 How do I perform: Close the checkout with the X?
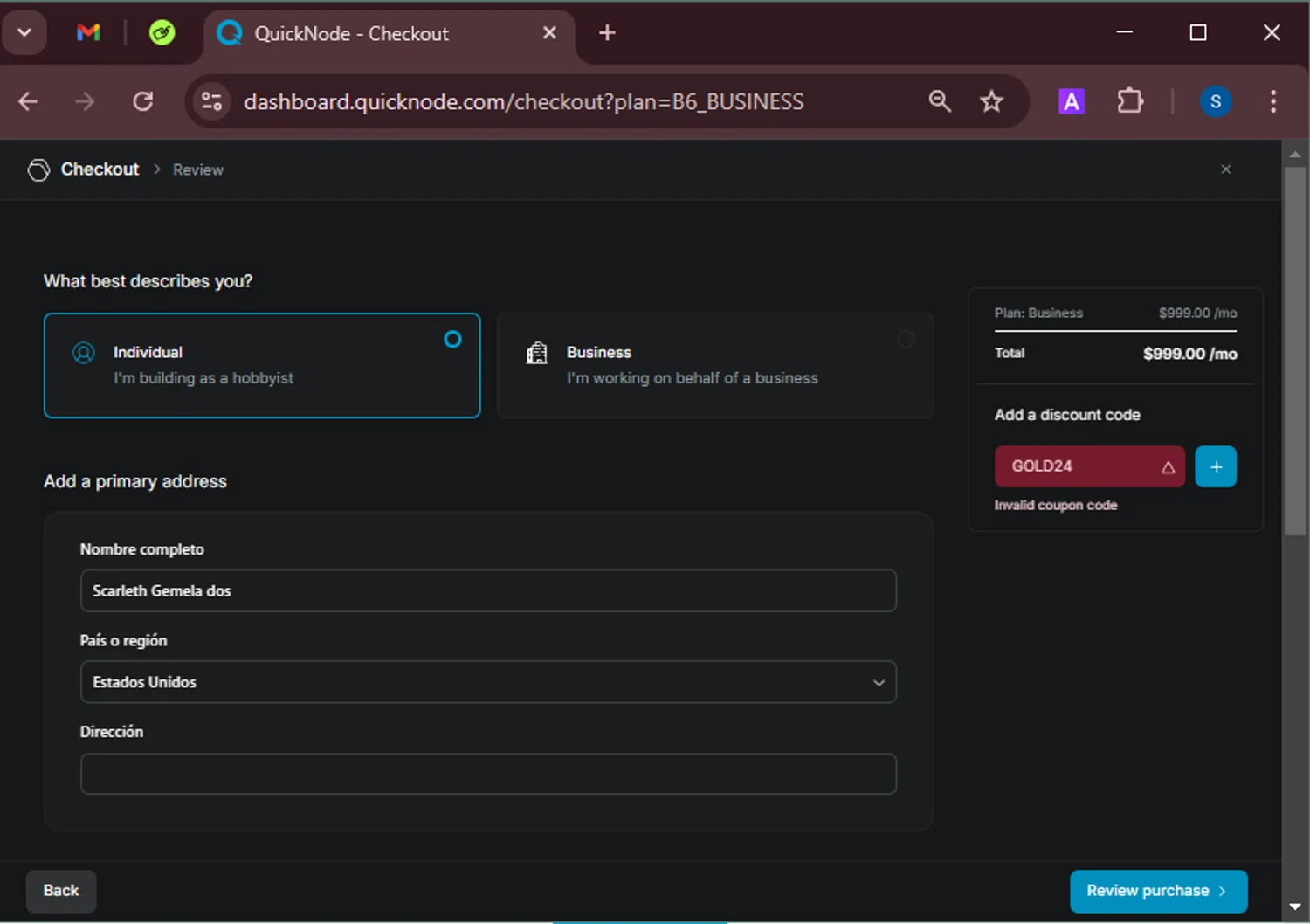point(1225,169)
